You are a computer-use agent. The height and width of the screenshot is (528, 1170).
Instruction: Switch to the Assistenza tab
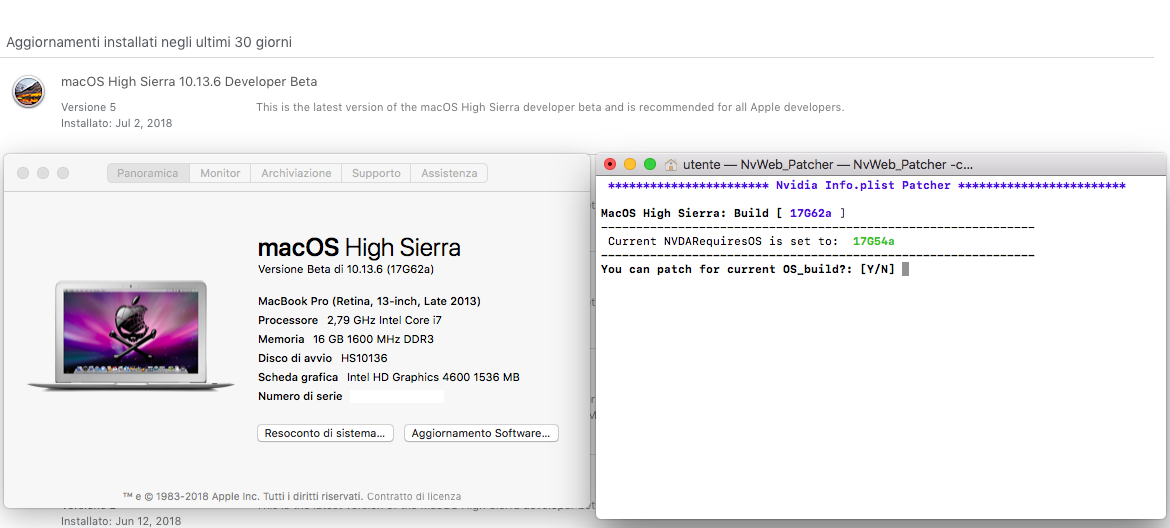tap(449, 173)
